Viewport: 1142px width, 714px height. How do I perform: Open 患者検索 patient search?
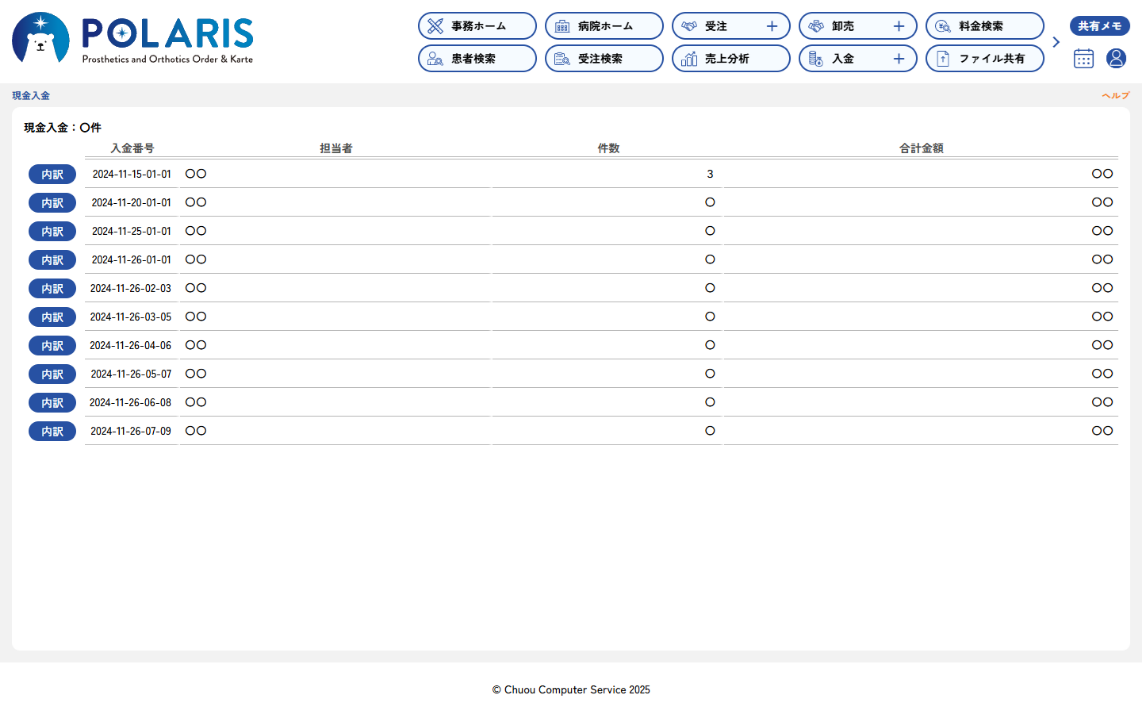tap(477, 59)
